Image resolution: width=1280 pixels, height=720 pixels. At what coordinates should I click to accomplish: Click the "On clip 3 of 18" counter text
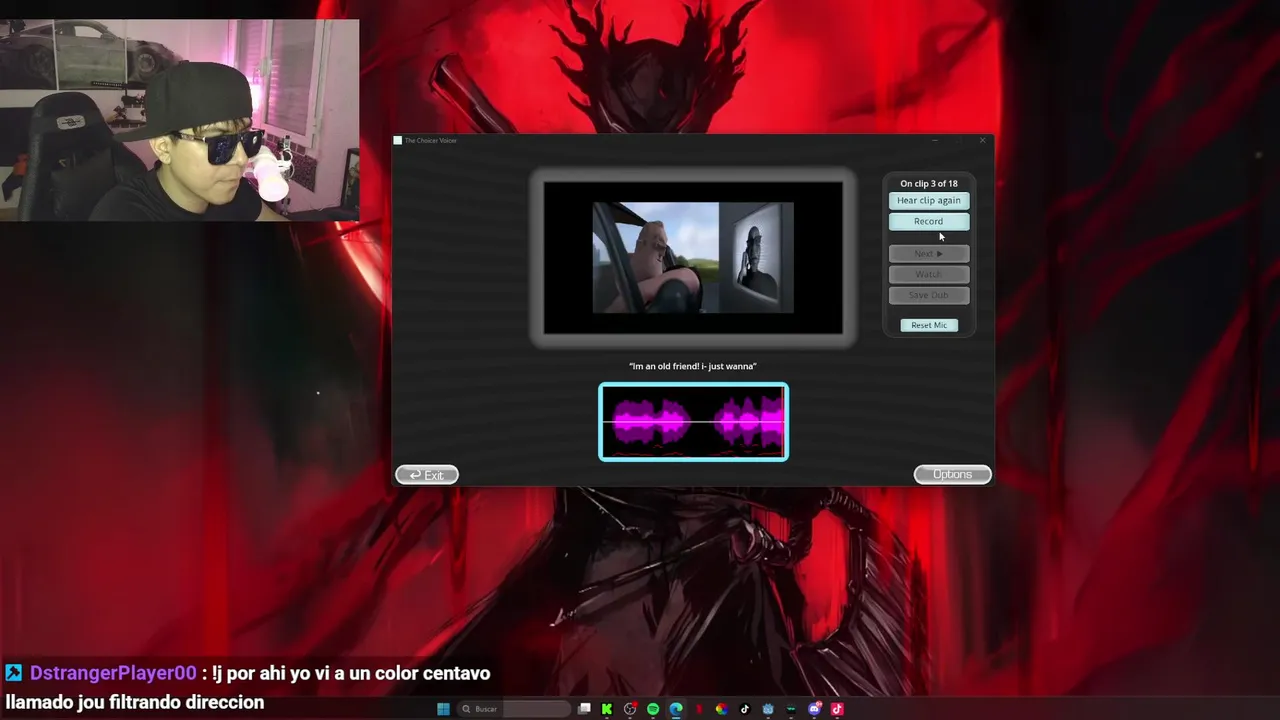click(929, 184)
